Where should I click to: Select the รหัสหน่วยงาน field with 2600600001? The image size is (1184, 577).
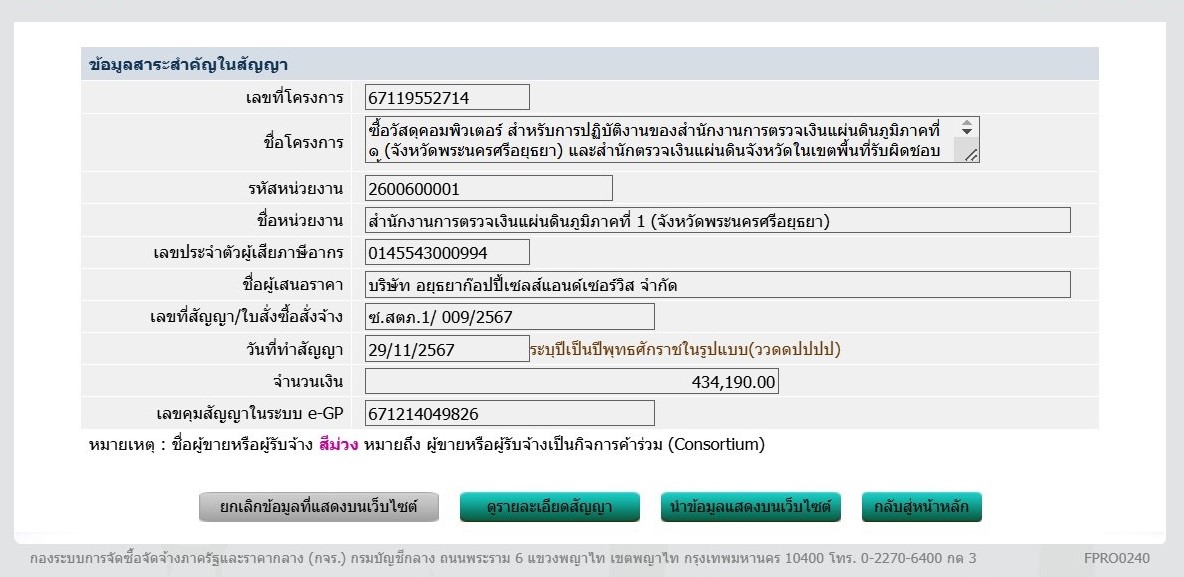(x=488, y=188)
